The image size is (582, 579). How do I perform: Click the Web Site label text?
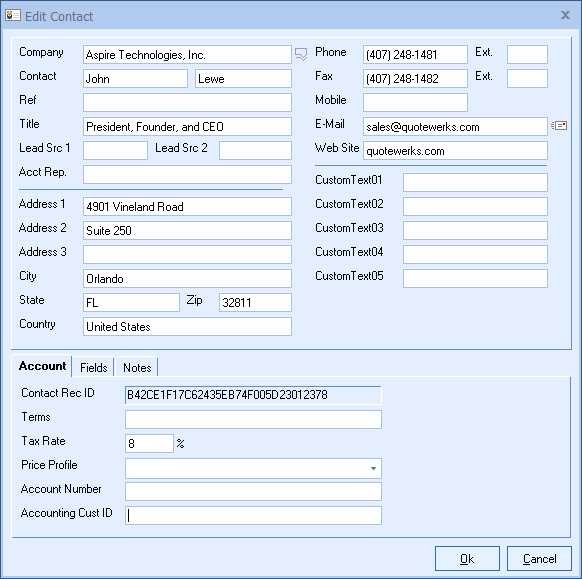pyautogui.click(x=337, y=148)
